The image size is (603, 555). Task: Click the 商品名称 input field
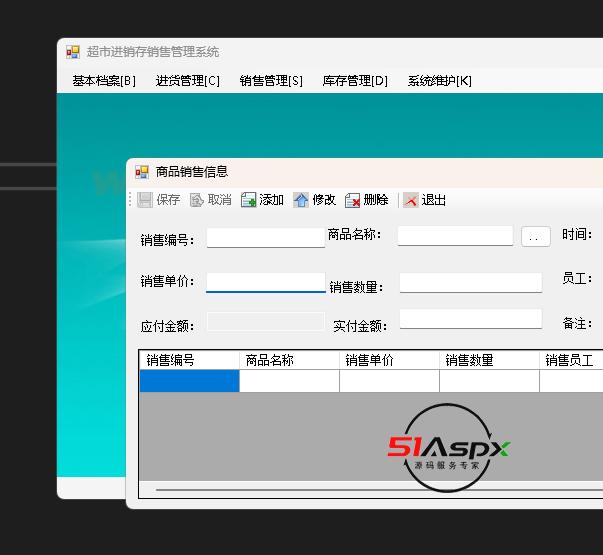click(x=455, y=235)
